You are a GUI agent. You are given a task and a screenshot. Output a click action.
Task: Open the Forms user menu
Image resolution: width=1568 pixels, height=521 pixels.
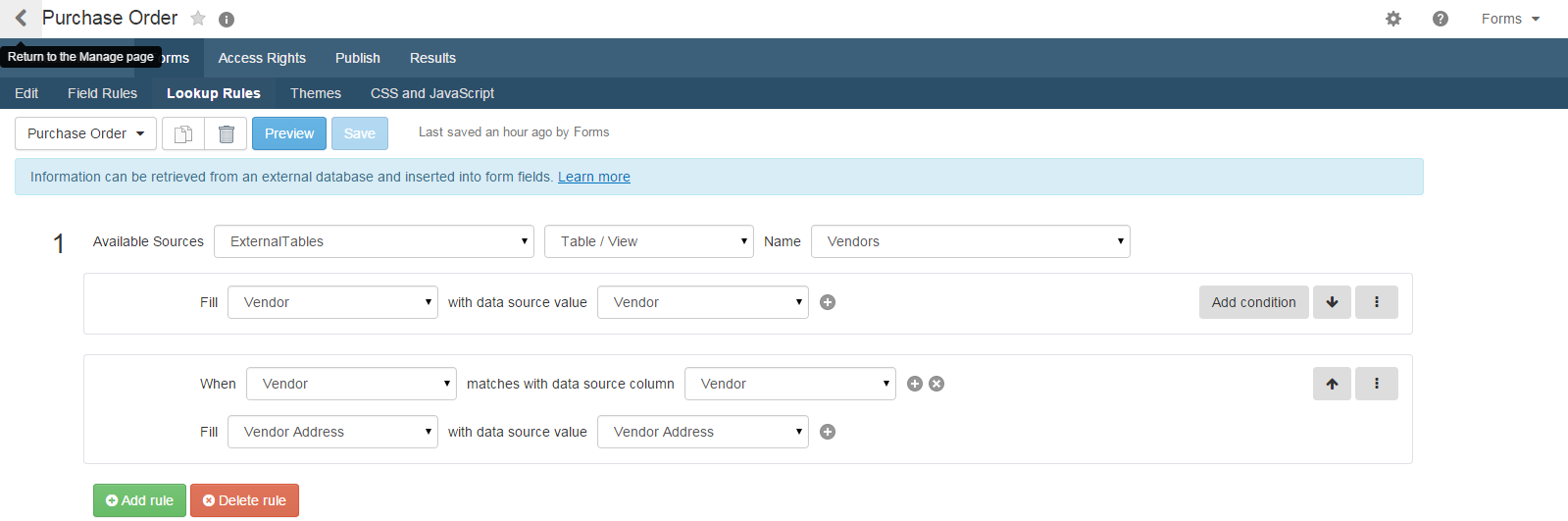pyautogui.click(x=1510, y=19)
